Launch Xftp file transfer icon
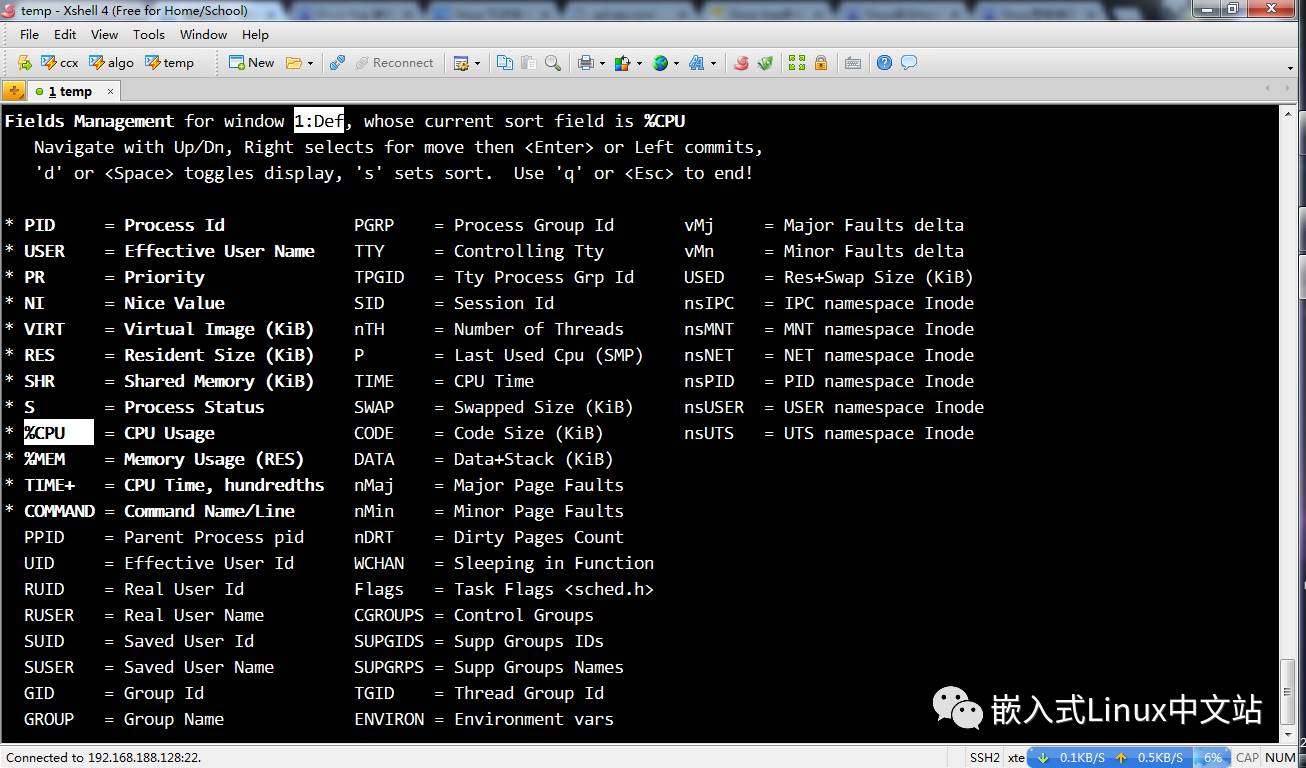 tap(741, 62)
